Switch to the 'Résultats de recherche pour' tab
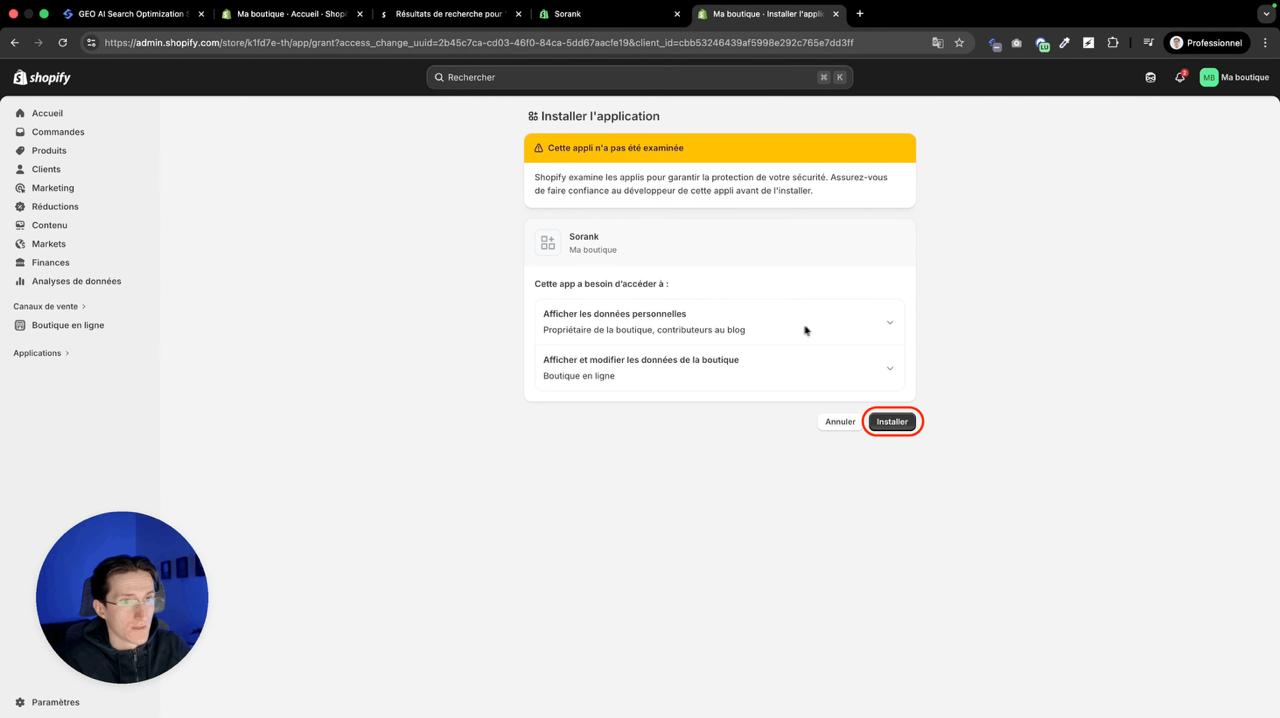Viewport: 1280px width, 718px height. pos(448,13)
